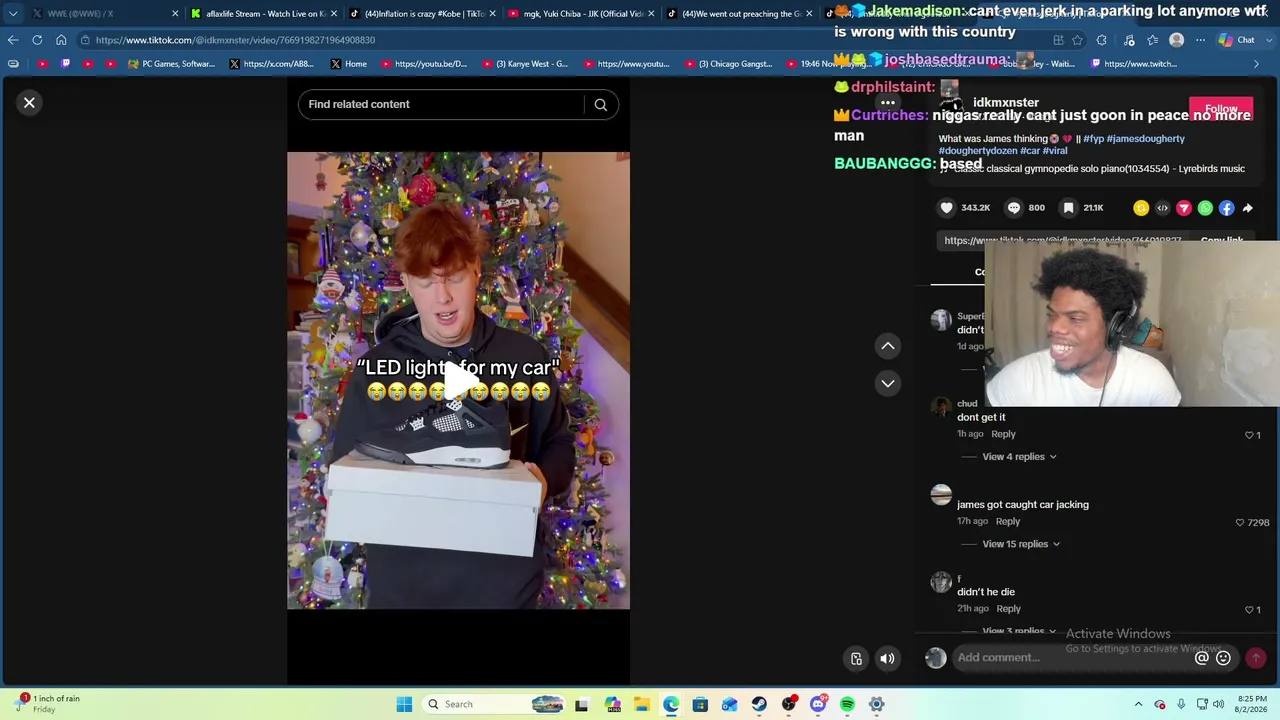This screenshot has width=1280, height=720.
Task: Open the browser home page
Action: coord(61,40)
